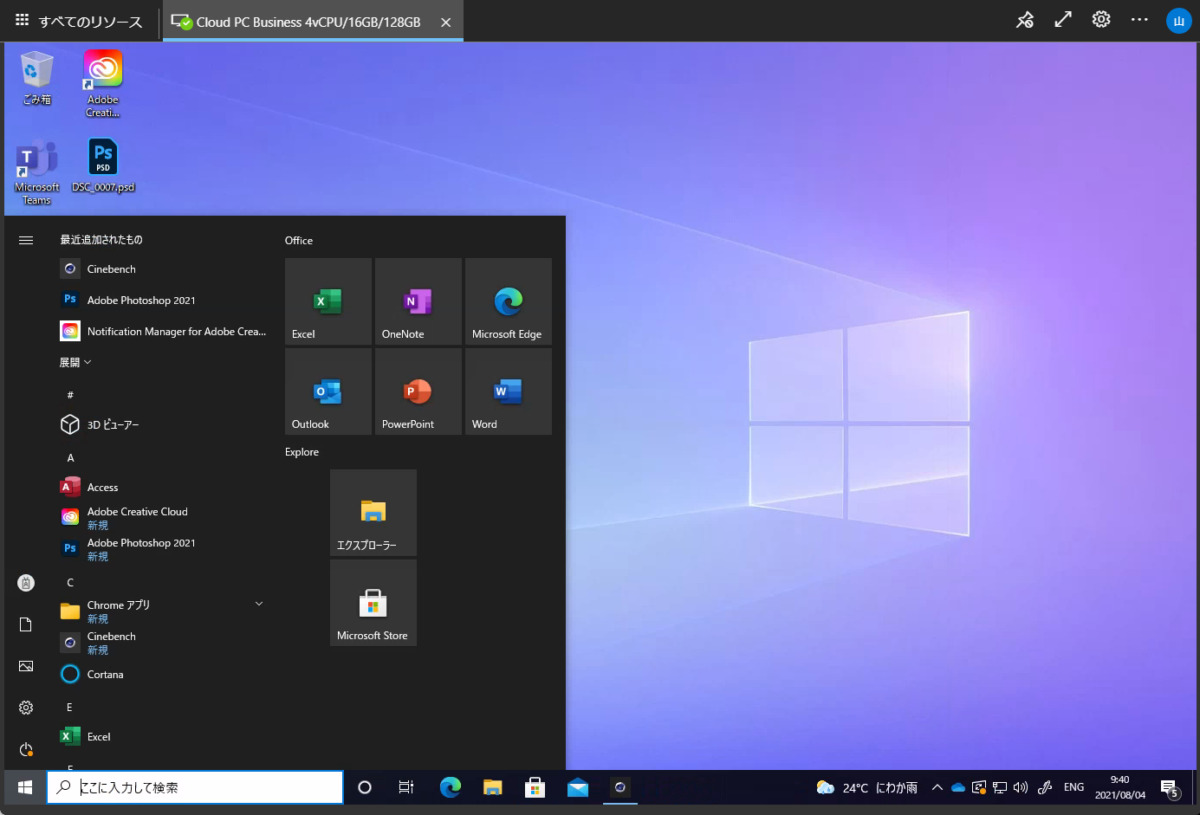Launch the Word tile
This screenshot has width=1200, height=815.
click(x=508, y=392)
